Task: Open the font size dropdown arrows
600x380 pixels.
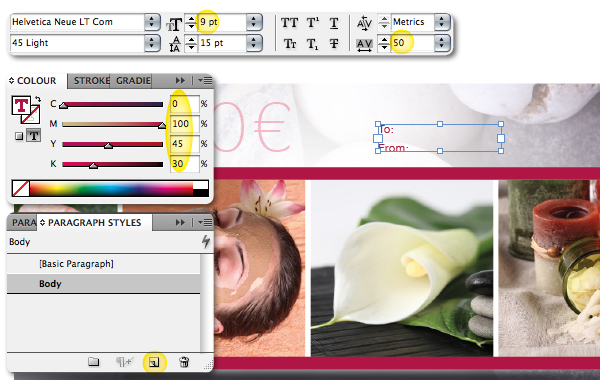Action: (x=253, y=22)
